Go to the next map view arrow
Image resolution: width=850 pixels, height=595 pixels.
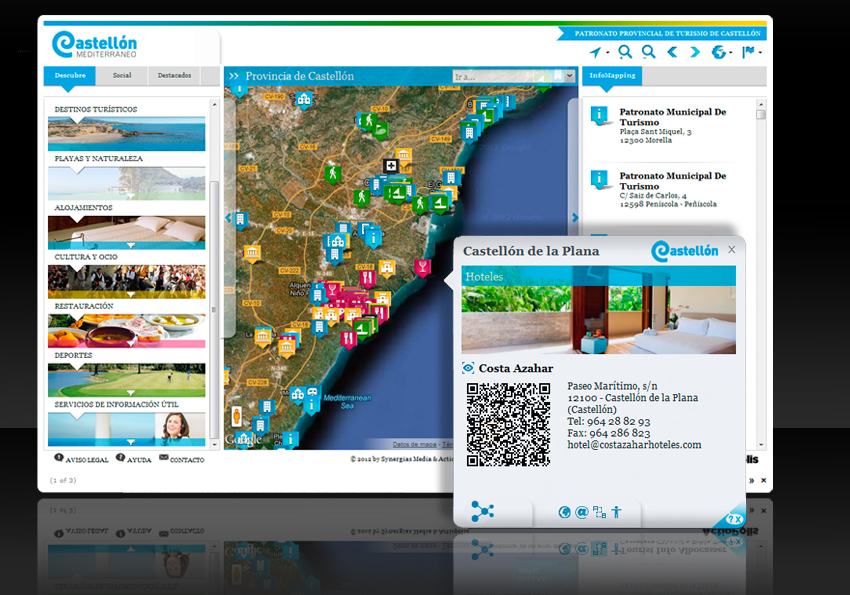695,51
